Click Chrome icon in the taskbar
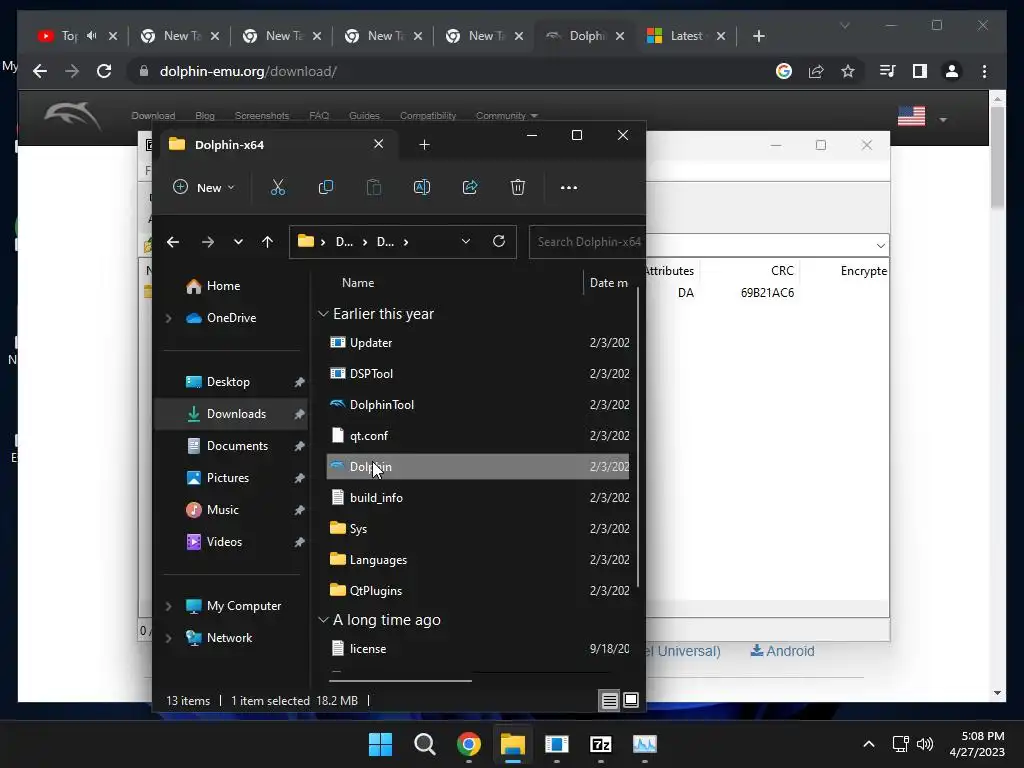Screen dimensions: 1024x768 pos(468,744)
